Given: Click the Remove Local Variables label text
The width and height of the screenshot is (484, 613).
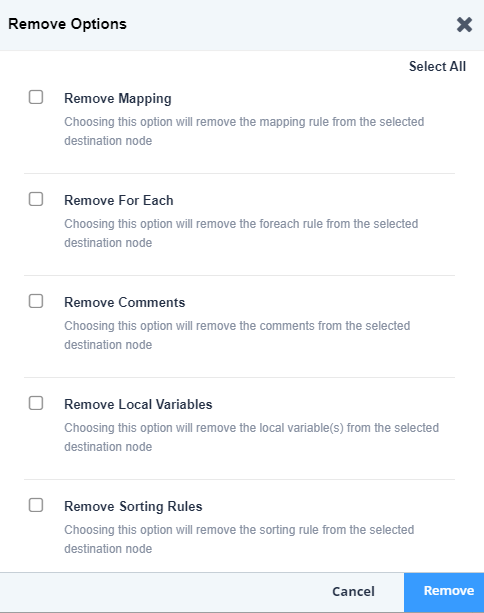Looking at the screenshot, I should click(x=138, y=404).
